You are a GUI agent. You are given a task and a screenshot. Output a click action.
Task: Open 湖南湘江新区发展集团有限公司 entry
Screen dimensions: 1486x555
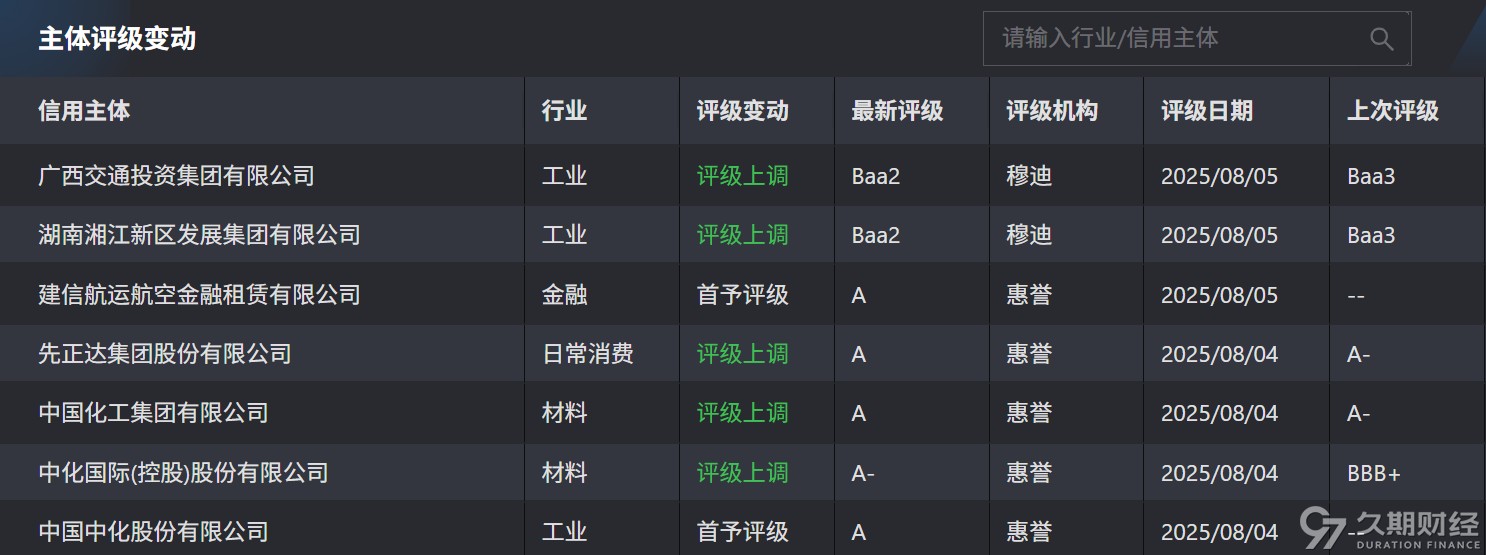coord(199,235)
